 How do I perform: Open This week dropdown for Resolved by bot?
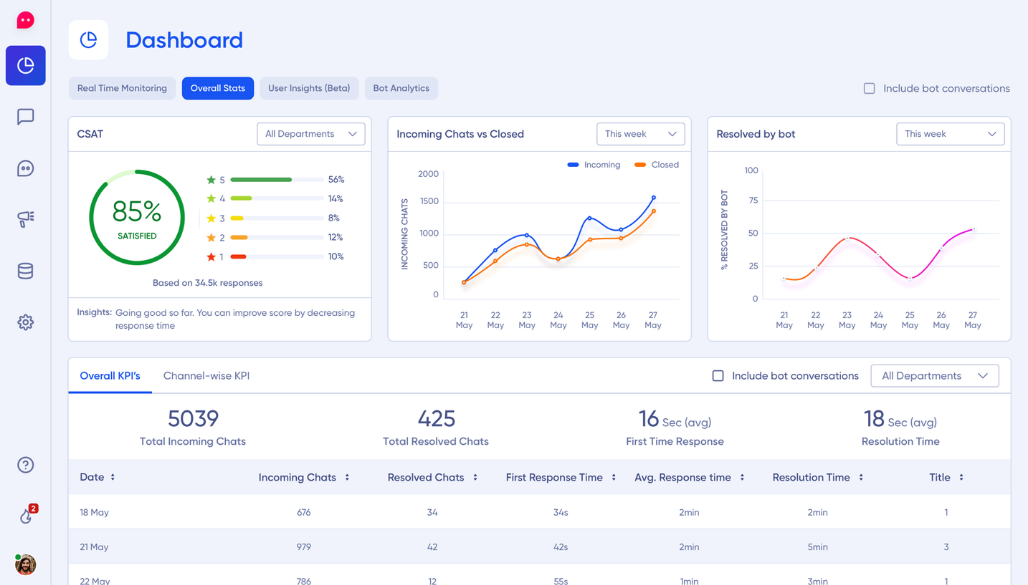pos(950,134)
